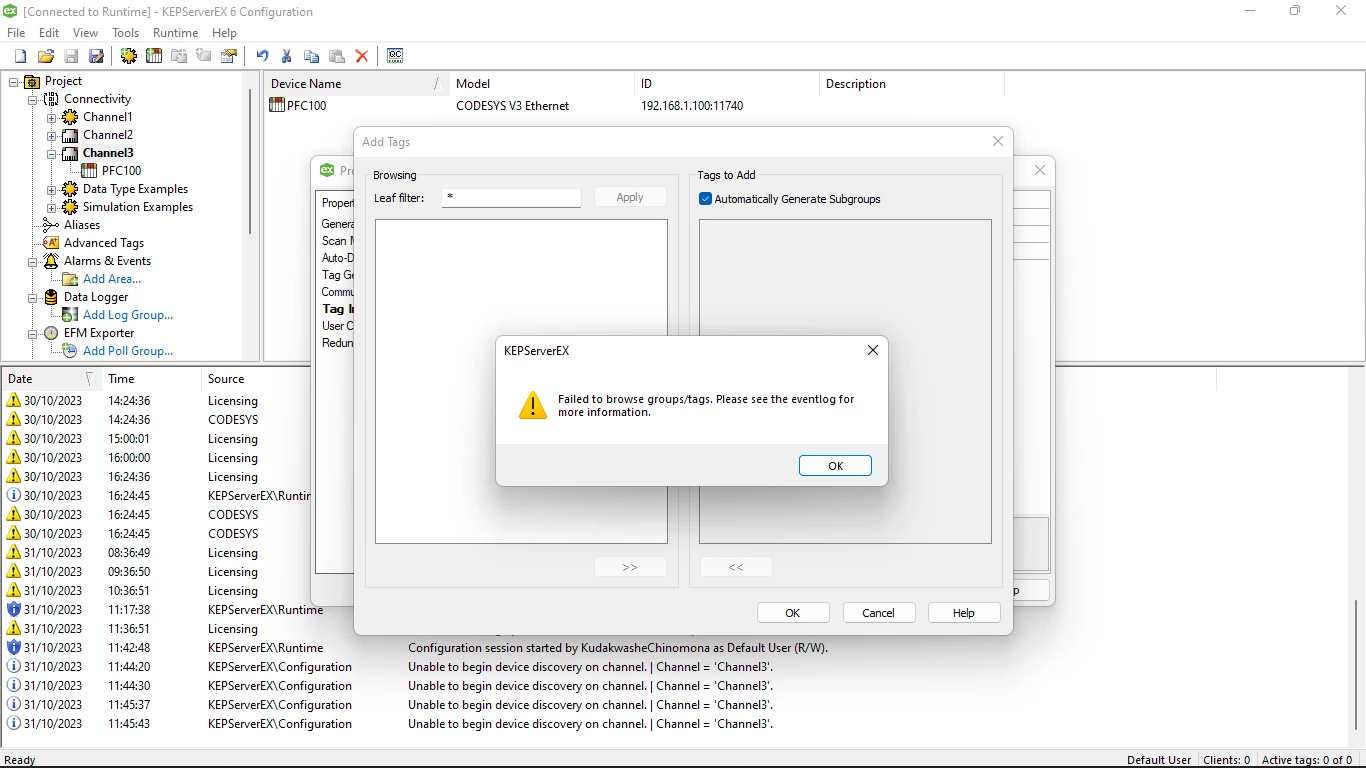This screenshot has width=1366, height=768.
Task: Select the PFC100 node in tree
Action: coord(121,171)
